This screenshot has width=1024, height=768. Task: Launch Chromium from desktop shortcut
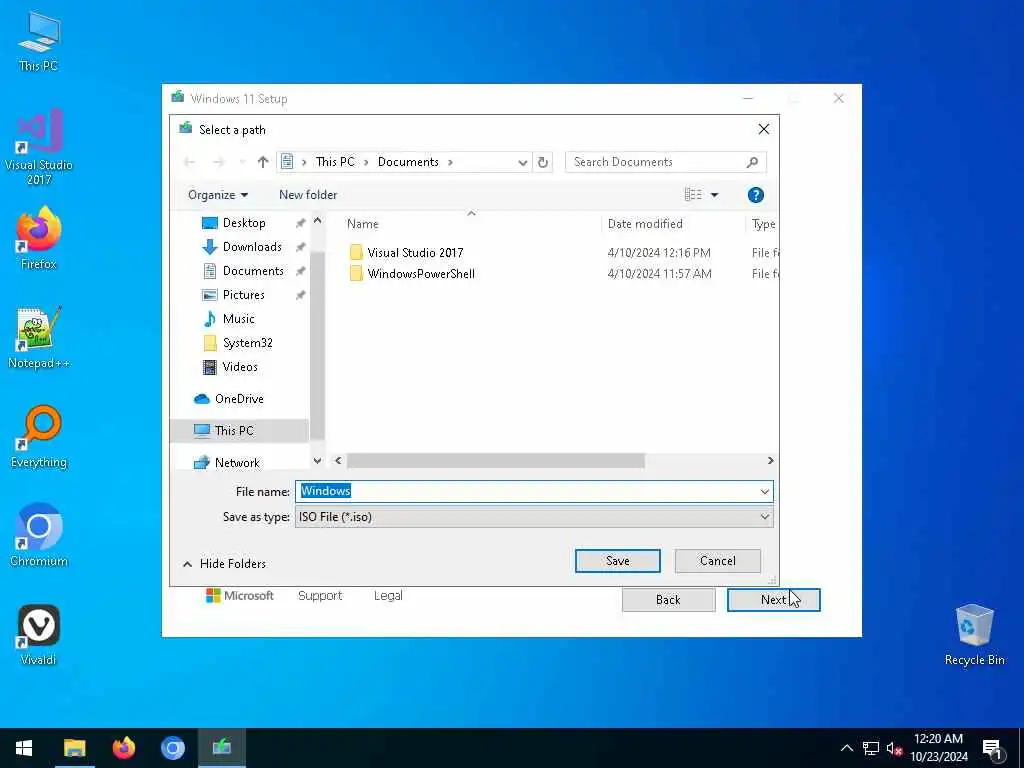click(x=39, y=536)
